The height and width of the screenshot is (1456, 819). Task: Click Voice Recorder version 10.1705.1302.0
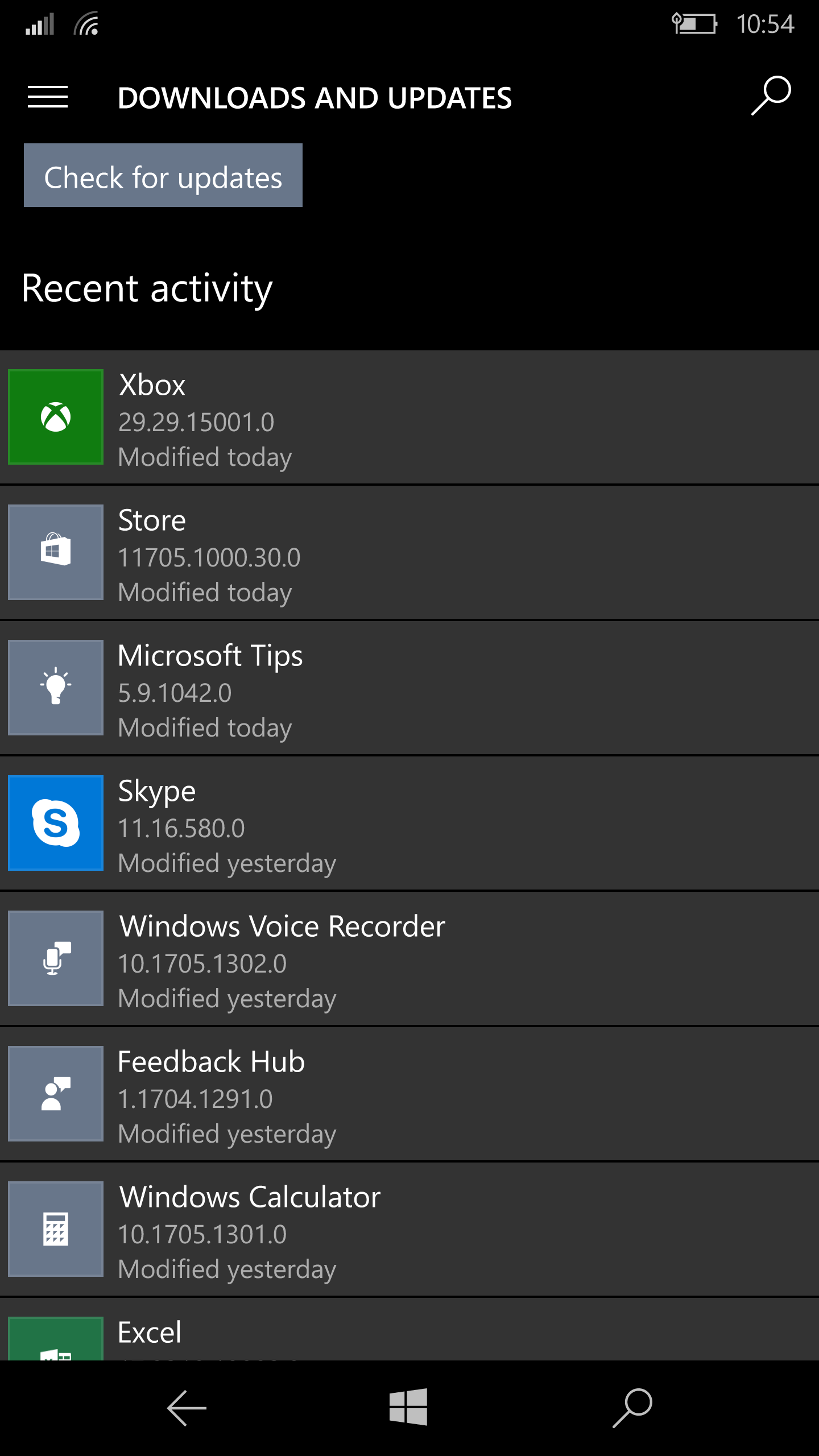pos(202,963)
